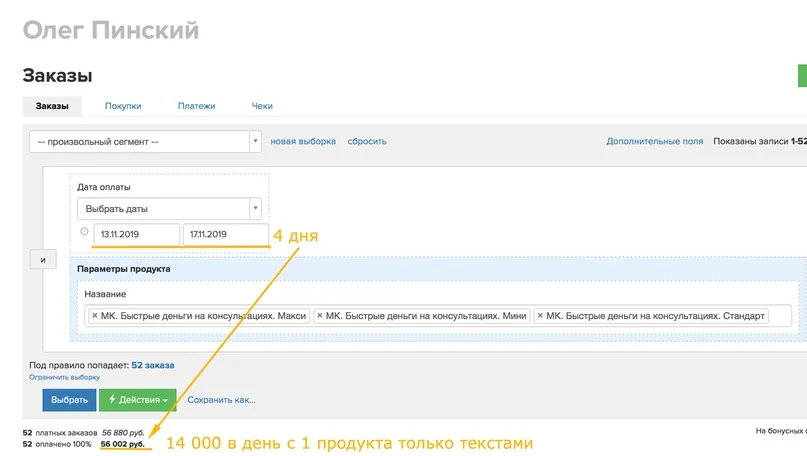Select the radio button beside the date range
The height and width of the screenshot is (456, 807).
click(x=84, y=232)
